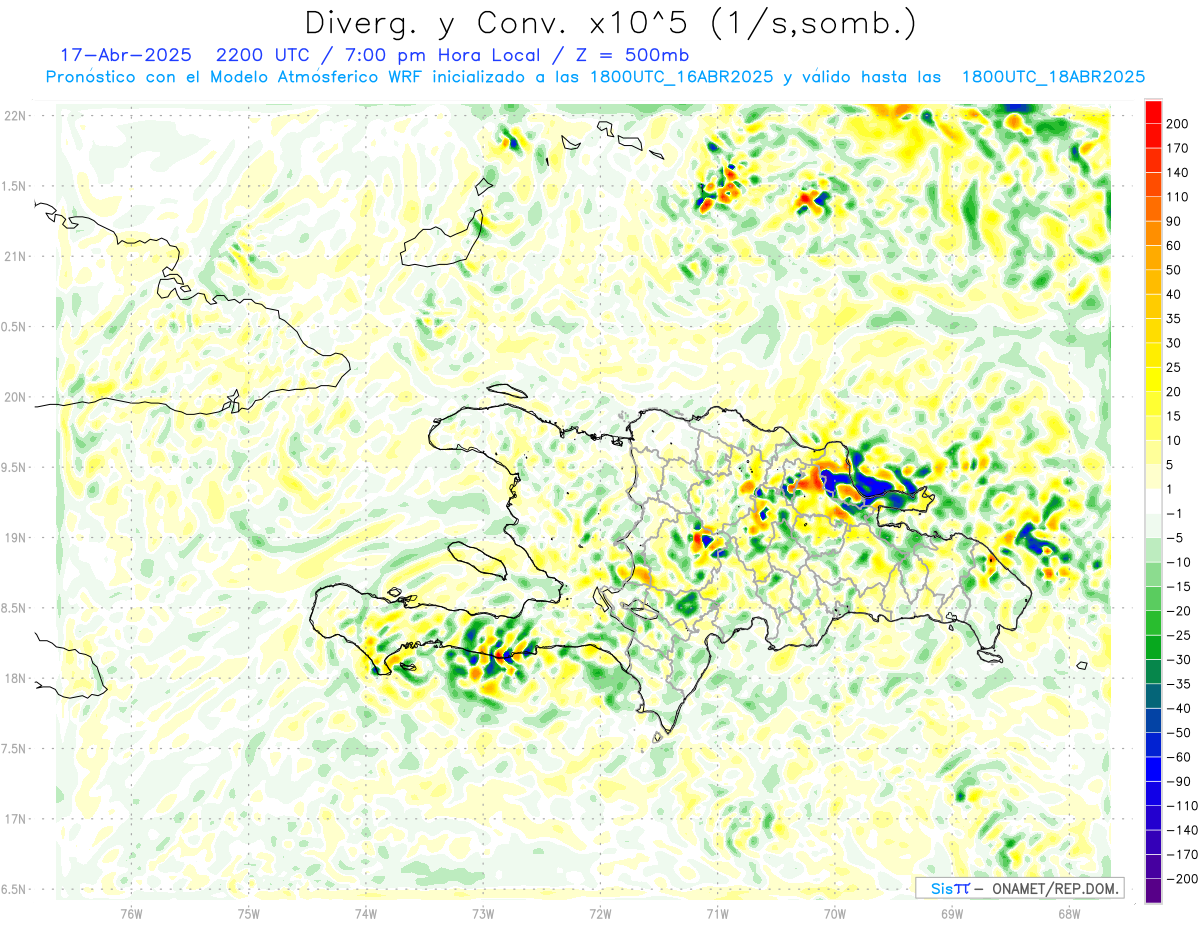The image size is (1200, 927).
Task: Pick the orange color band between 60 and 90
Action: point(1153,234)
